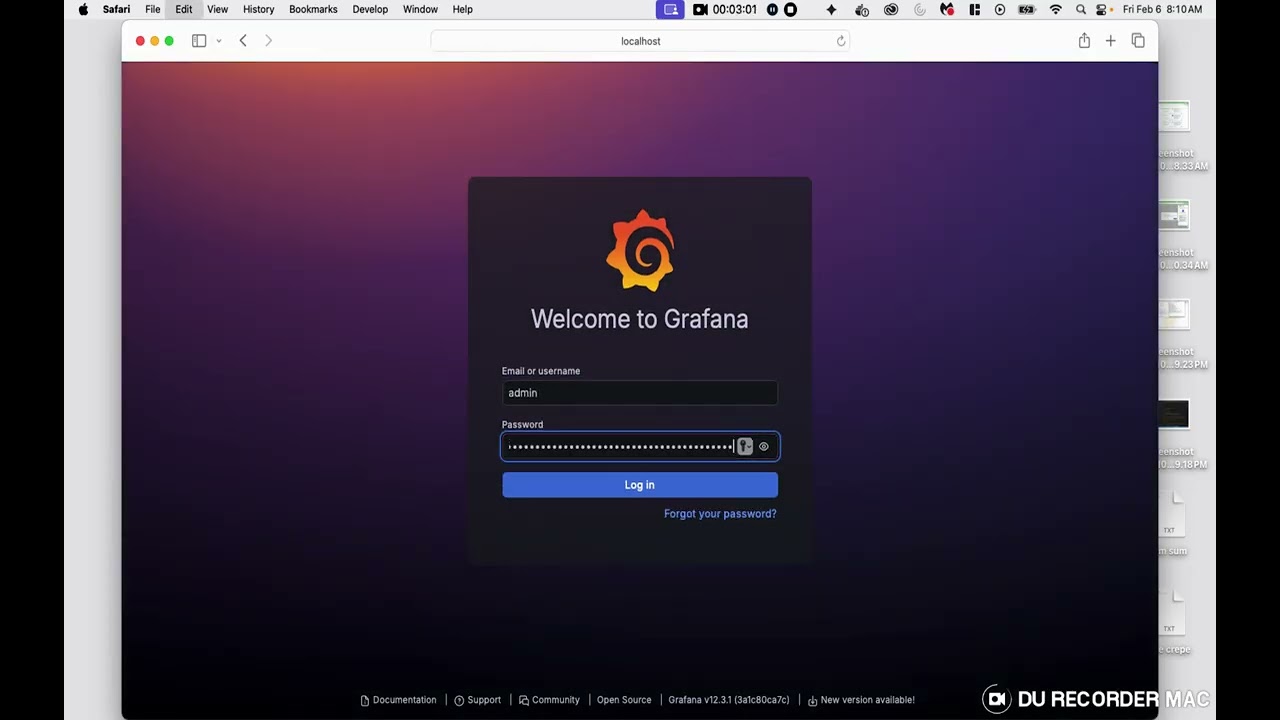1280x720 pixels.
Task: Open the Community footer link
Action: tap(549, 700)
